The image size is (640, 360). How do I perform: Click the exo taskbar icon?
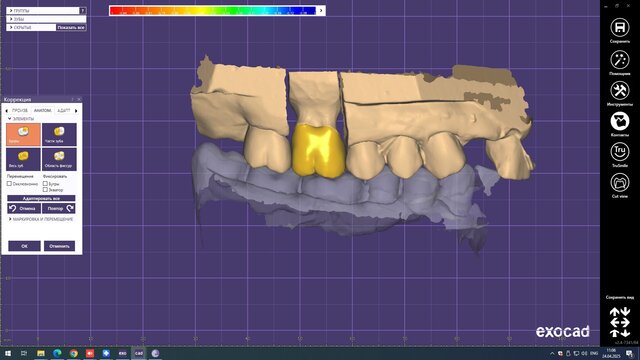click(x=122, y=353)
